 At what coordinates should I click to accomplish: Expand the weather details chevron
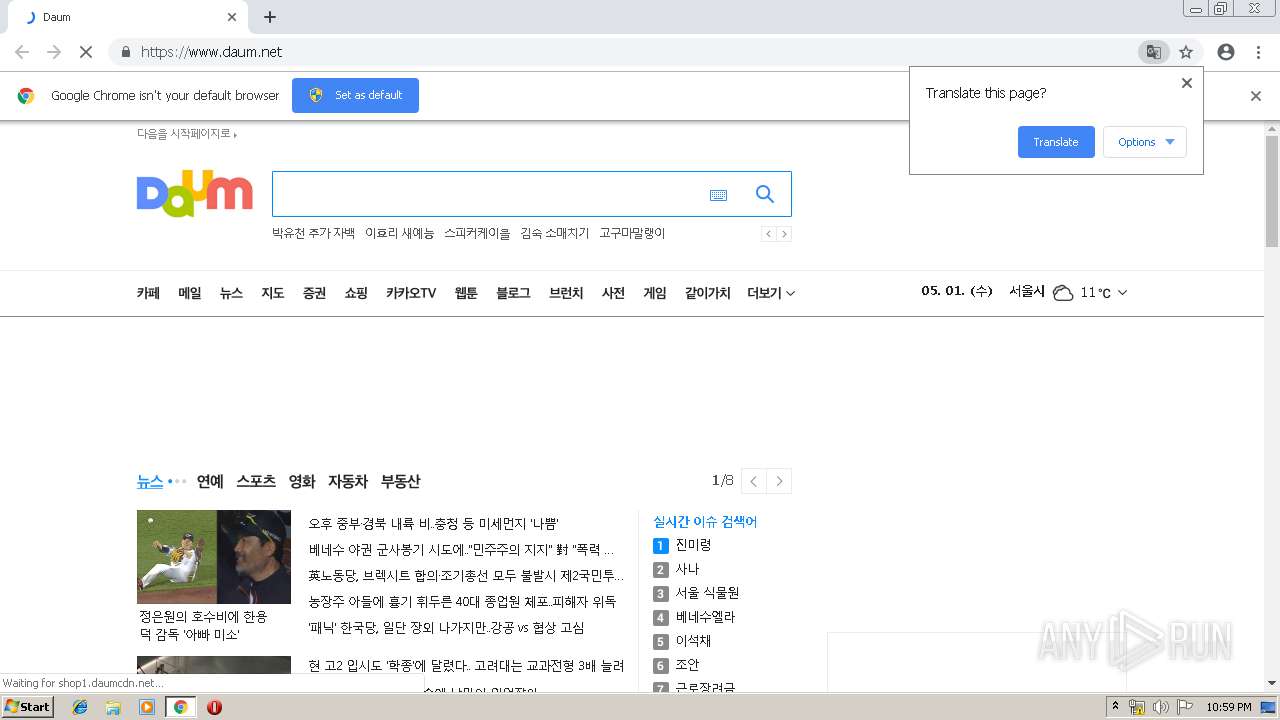pos(1122,293)
